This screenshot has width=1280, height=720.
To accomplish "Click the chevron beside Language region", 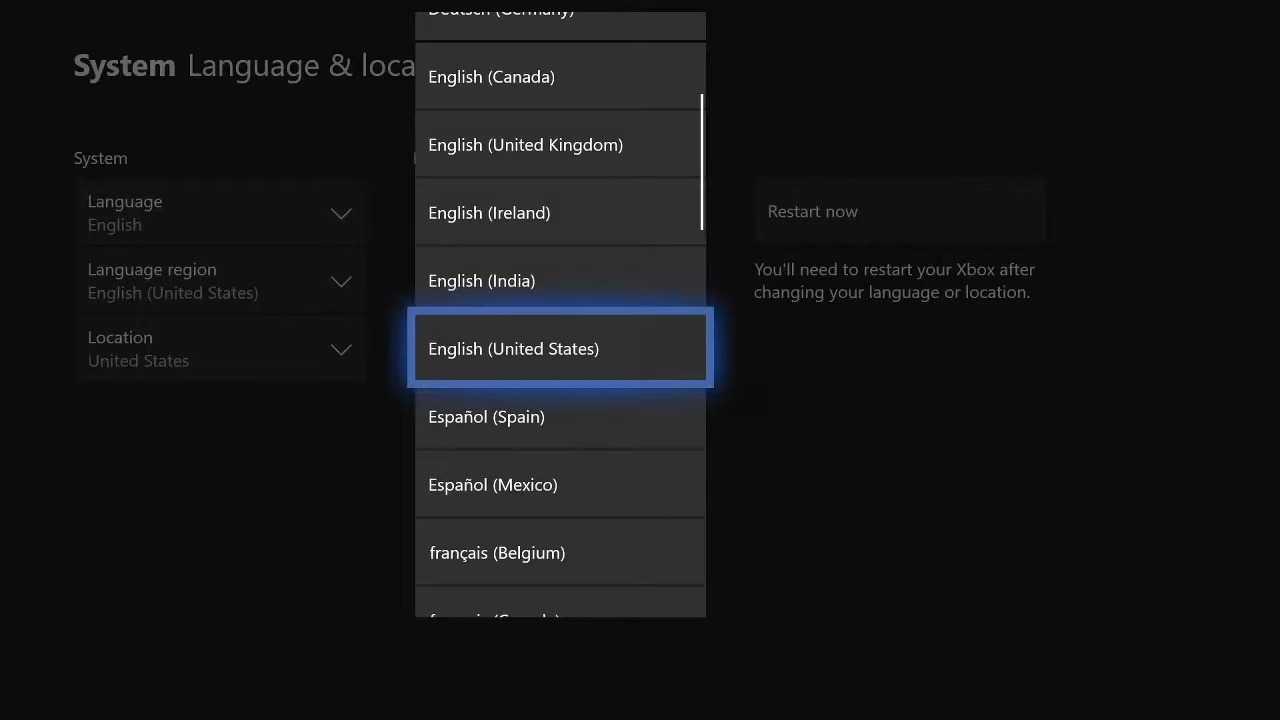I will coord(341,282).
